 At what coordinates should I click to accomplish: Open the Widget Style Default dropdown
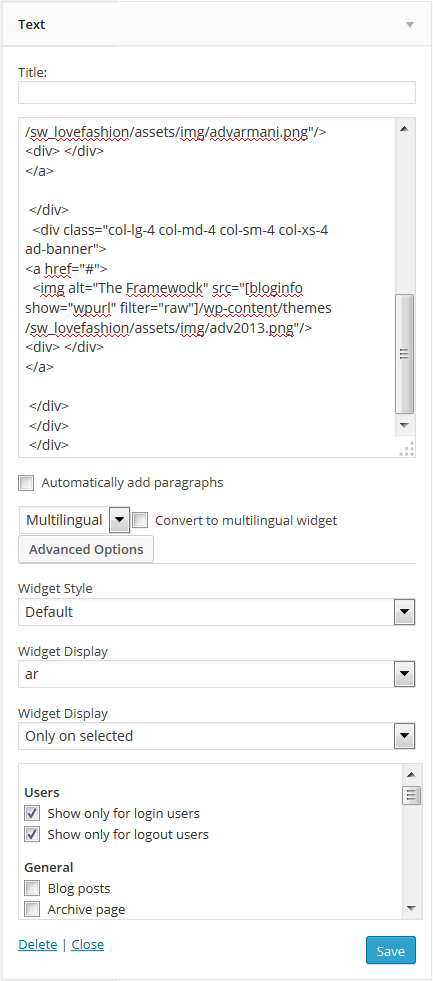click(216, 612)
